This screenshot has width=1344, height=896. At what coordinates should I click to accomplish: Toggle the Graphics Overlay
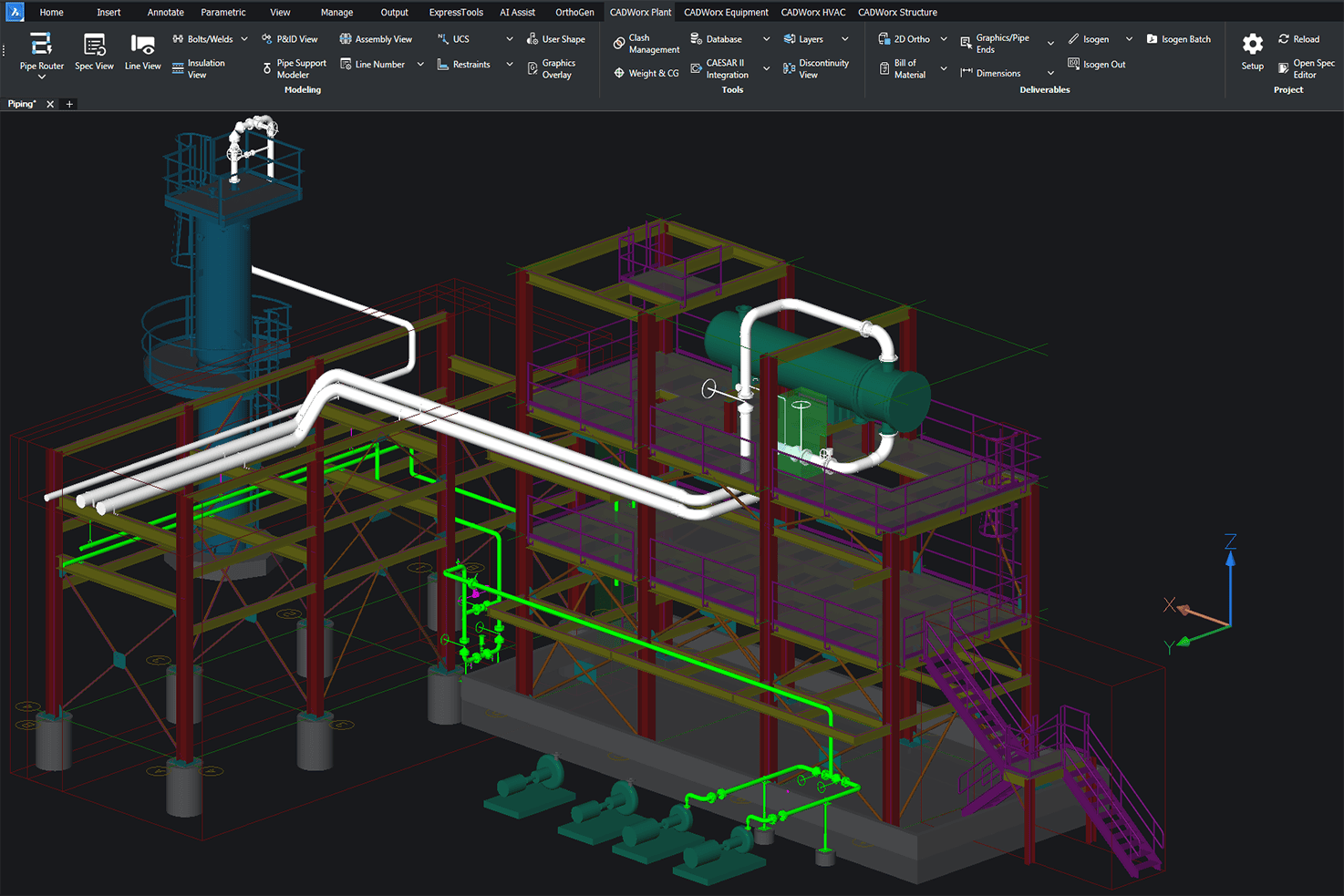[x=551, y=69]
